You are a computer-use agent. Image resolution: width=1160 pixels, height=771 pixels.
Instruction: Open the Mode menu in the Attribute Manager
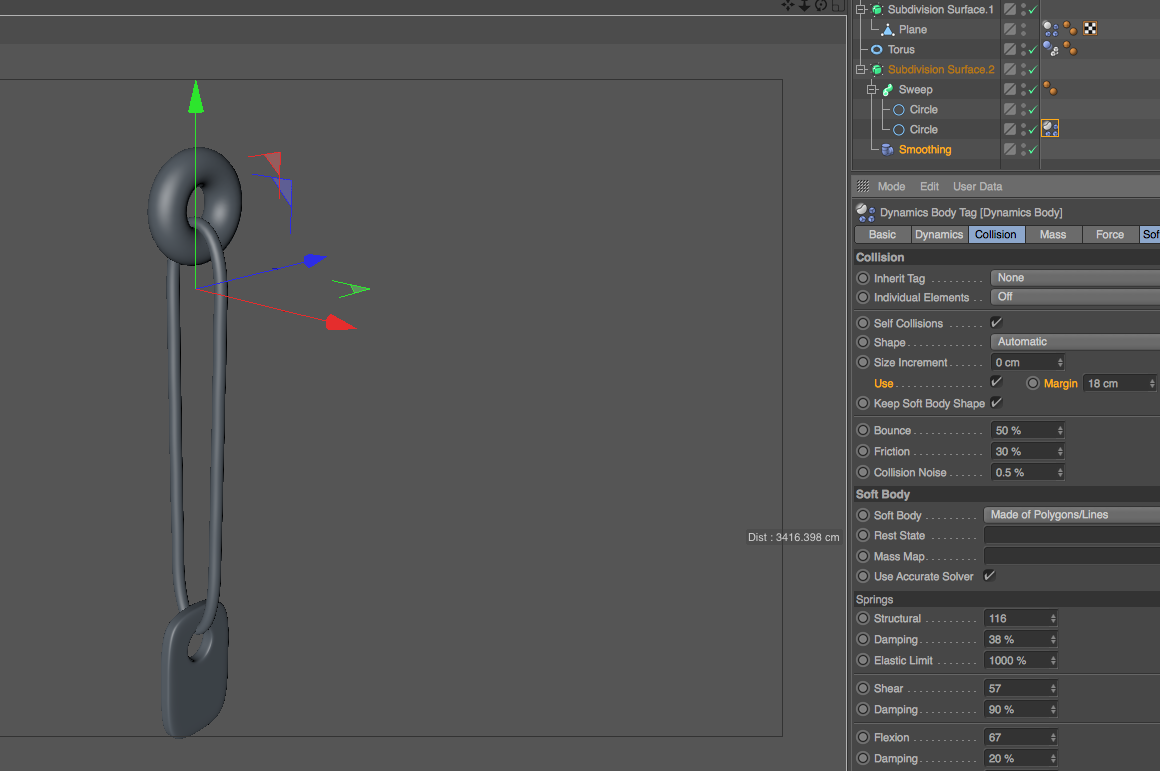coord(890,186)
